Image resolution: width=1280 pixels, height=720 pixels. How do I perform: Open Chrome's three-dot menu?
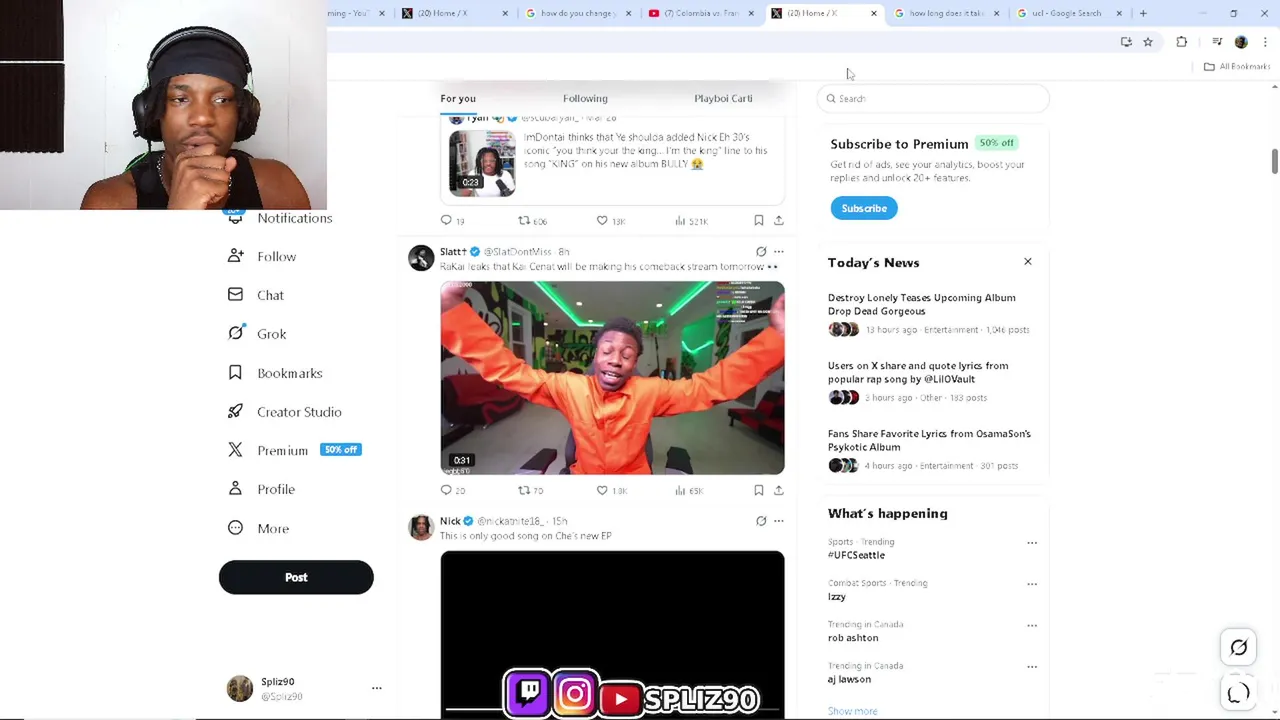coord(1265,42)
